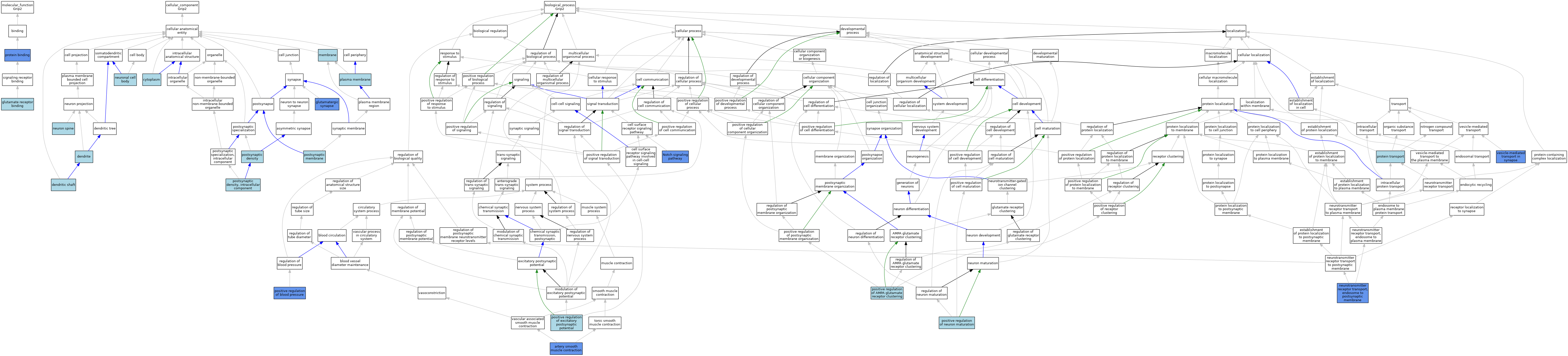The image size is (1568, 356).
Task: Select the 'plasma membrane region' node
Action: coord(374,104)
